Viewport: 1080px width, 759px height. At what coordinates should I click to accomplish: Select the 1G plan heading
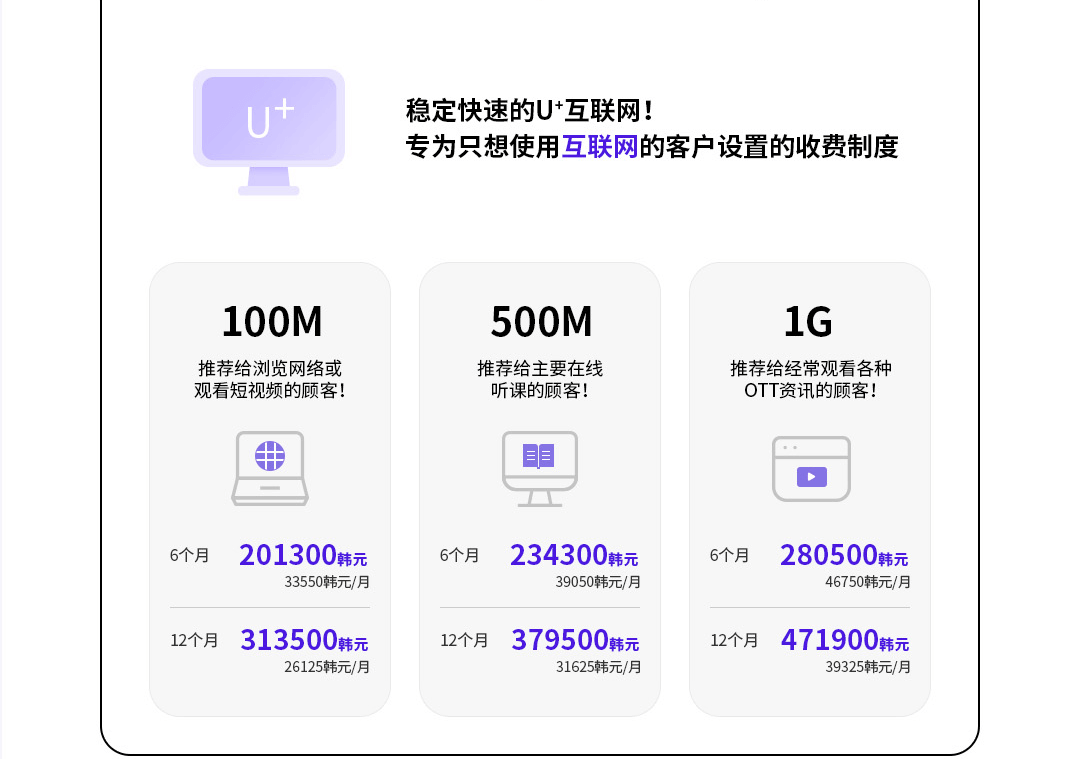809,322
